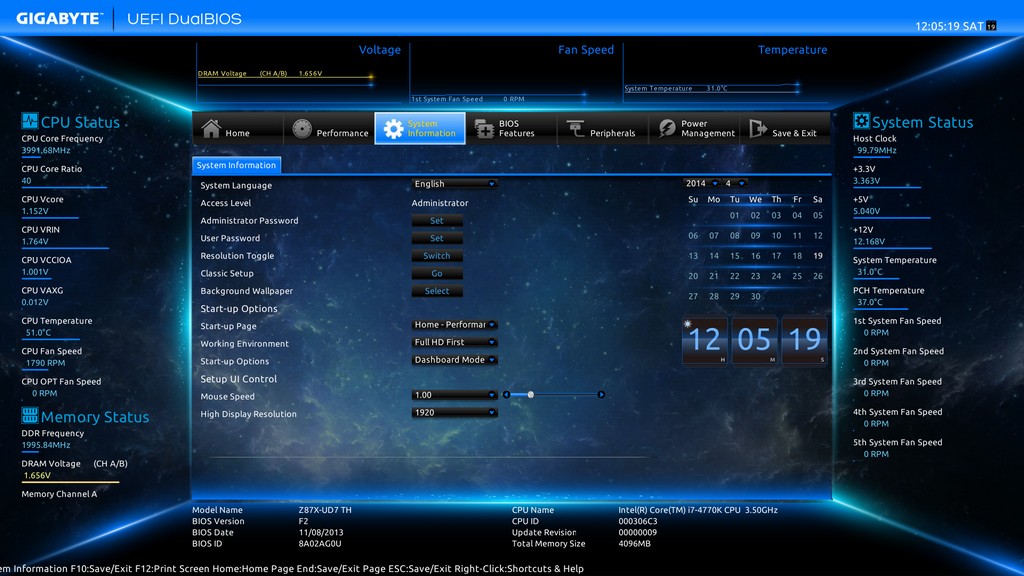Click the calendar icon beside the top clock

[x=991, y=26]
